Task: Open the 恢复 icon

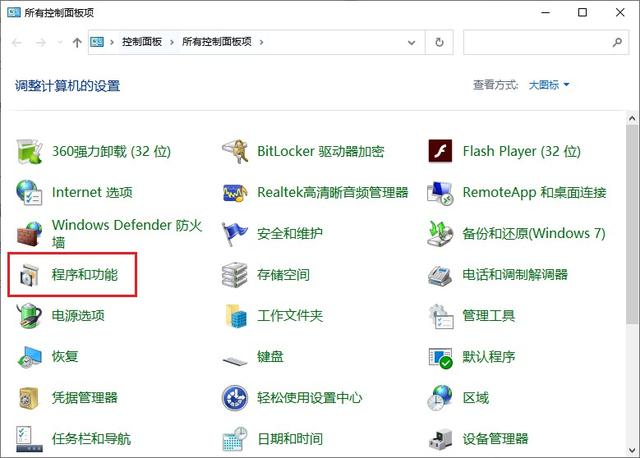Action: 29,357
